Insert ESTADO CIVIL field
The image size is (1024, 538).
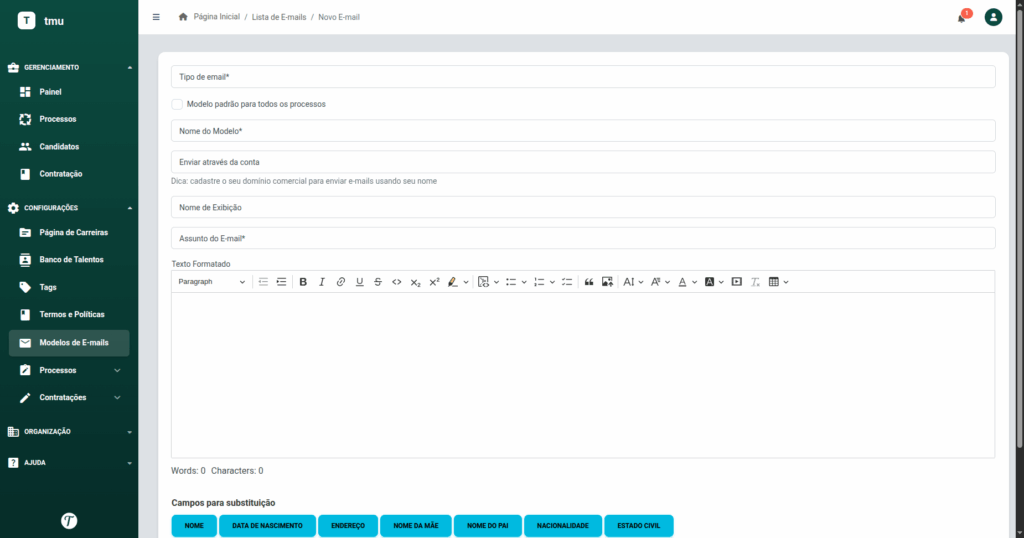tap(639, 526)
